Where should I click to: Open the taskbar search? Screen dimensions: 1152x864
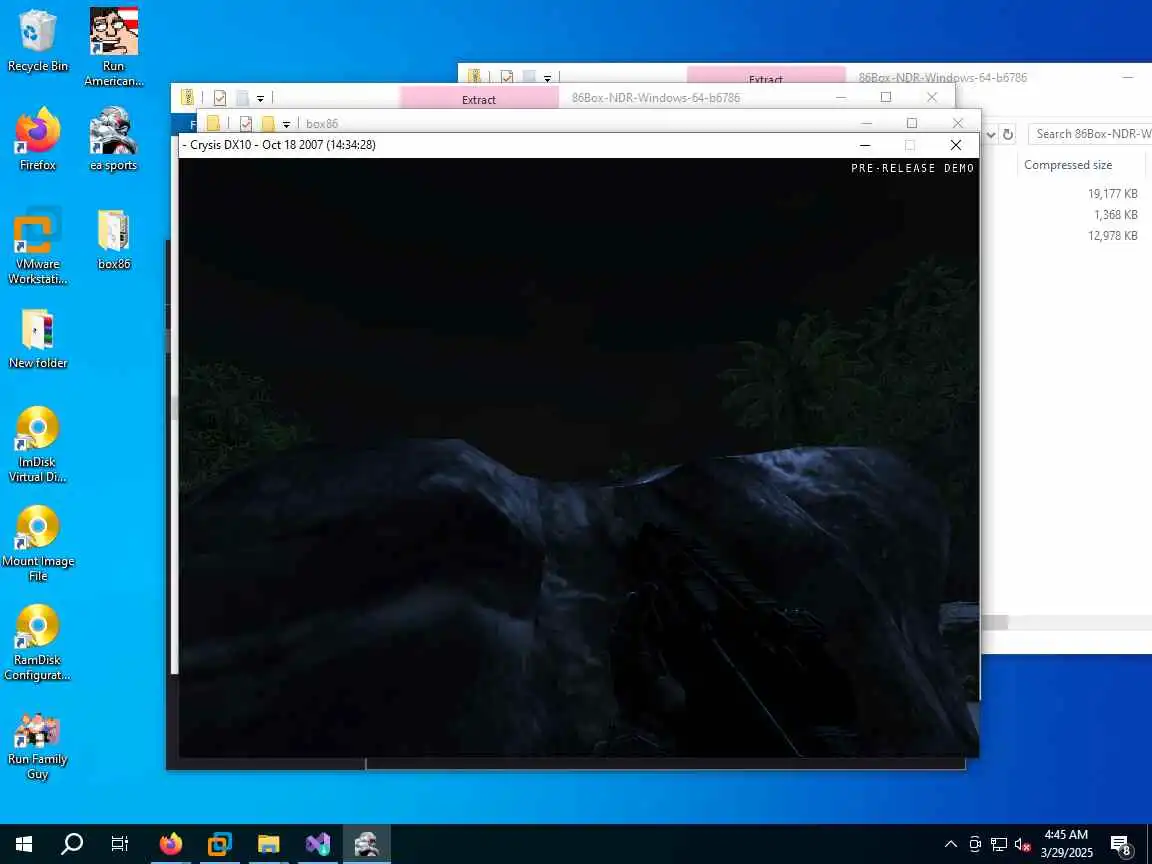coord(71,843)
